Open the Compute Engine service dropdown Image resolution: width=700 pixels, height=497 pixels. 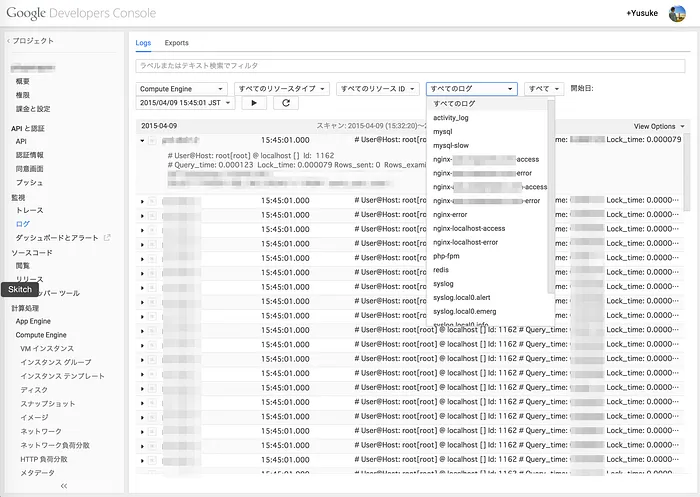pyautogui.click(x=181, y=89)
